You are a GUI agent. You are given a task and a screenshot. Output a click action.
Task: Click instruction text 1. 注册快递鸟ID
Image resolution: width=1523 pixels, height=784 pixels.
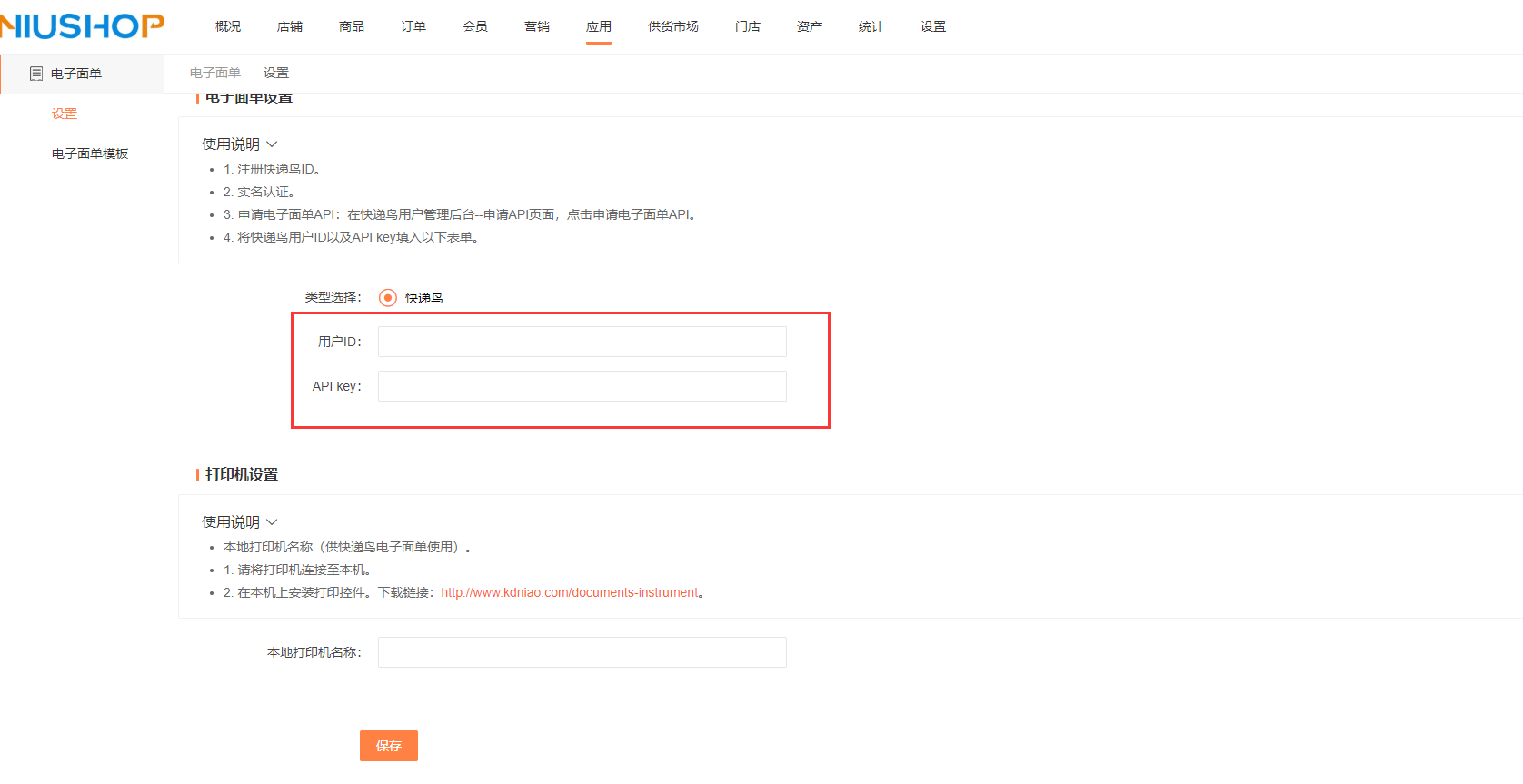click(272, 170)
